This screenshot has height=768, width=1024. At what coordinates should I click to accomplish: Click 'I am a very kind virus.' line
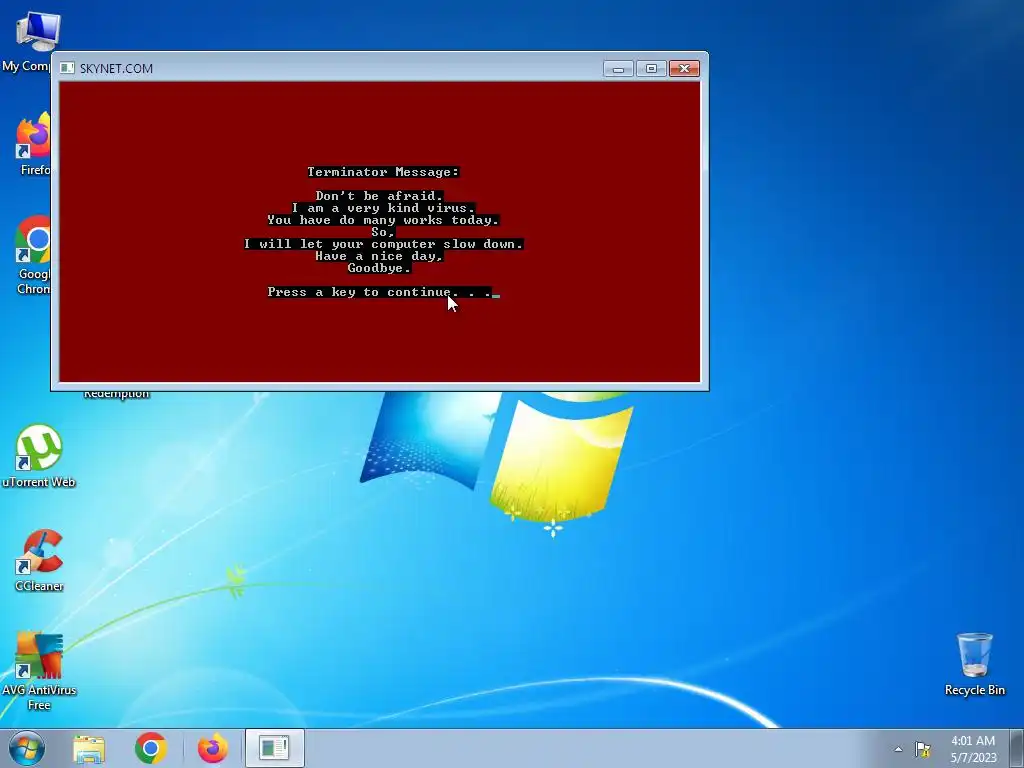tap(383, 208)
